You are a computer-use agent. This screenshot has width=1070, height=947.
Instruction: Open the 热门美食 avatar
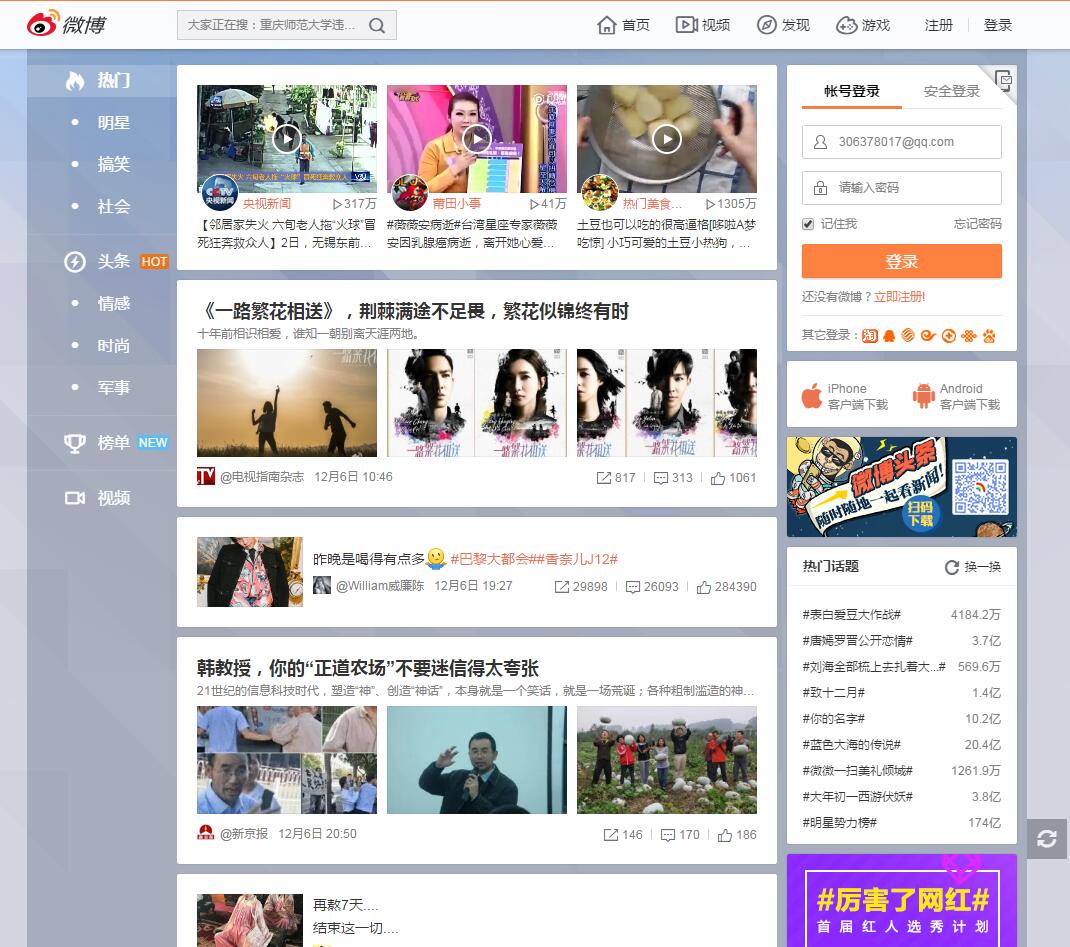tap(599, 192)
